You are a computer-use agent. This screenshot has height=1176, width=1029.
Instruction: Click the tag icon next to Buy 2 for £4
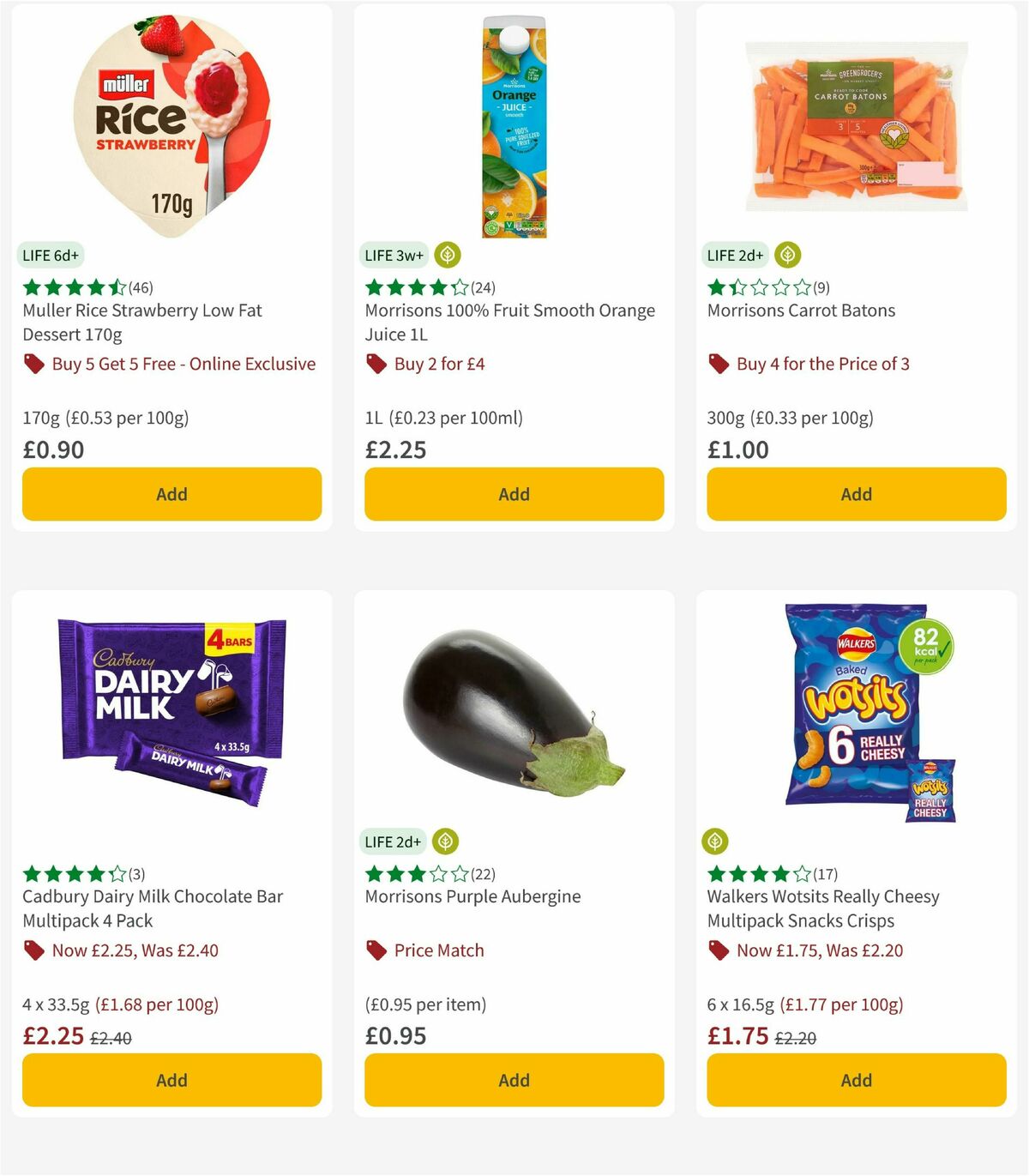[376, 364]
